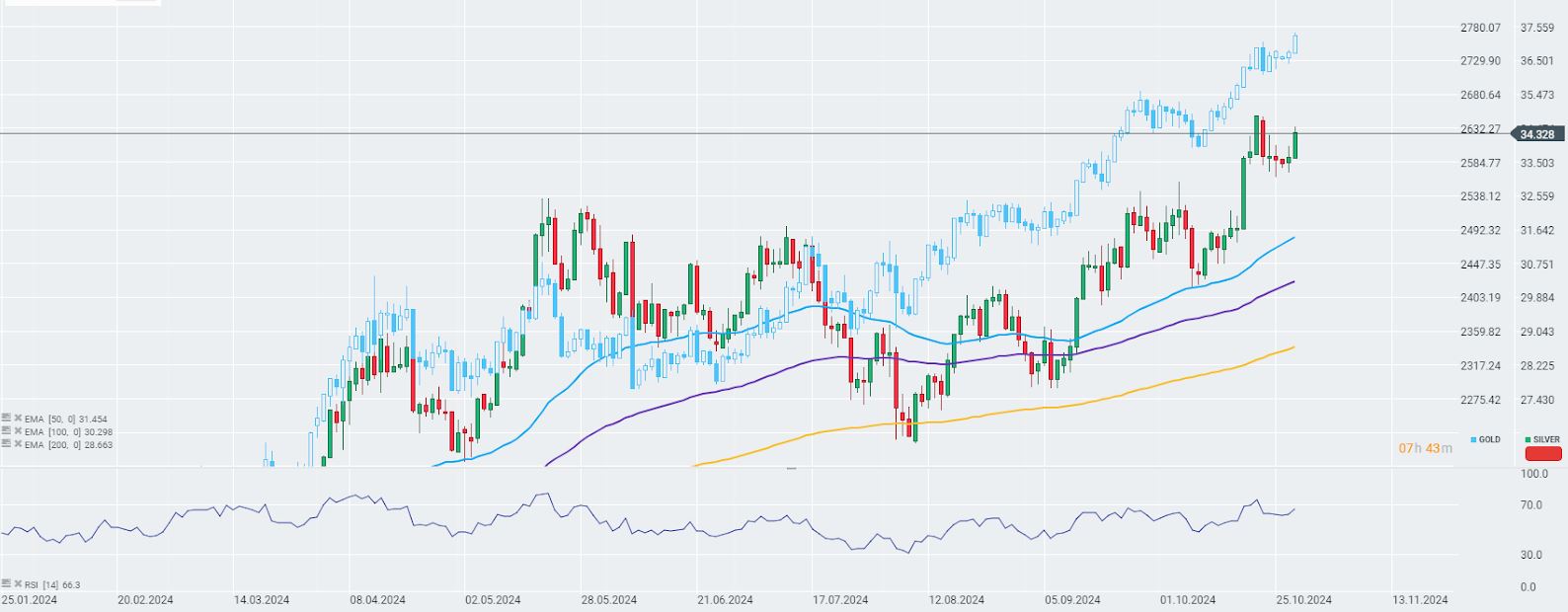Open settings icon for RSI indicator
The width and height of the screenshot is (1568, 612).
pyautogui.click(x=6, y=584)
